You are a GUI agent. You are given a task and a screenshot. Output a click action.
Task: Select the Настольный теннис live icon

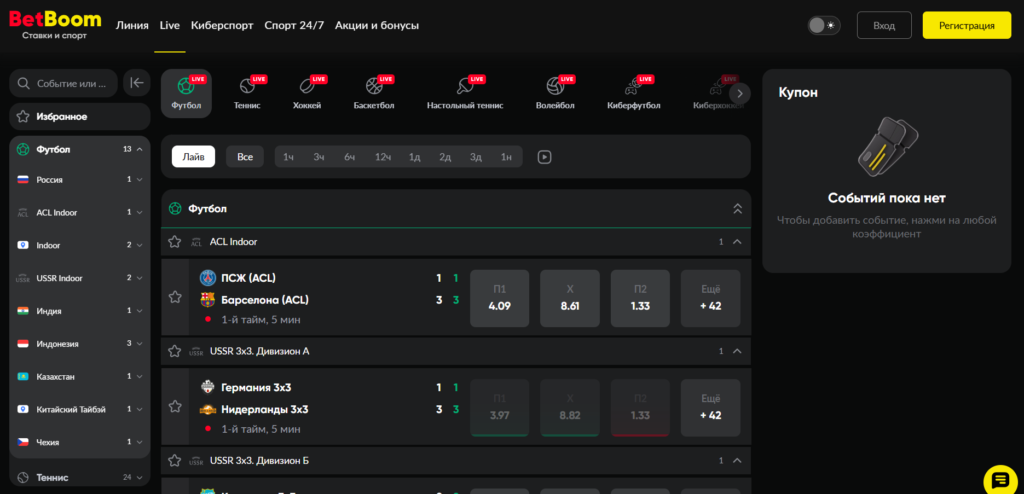coord(465,93)
